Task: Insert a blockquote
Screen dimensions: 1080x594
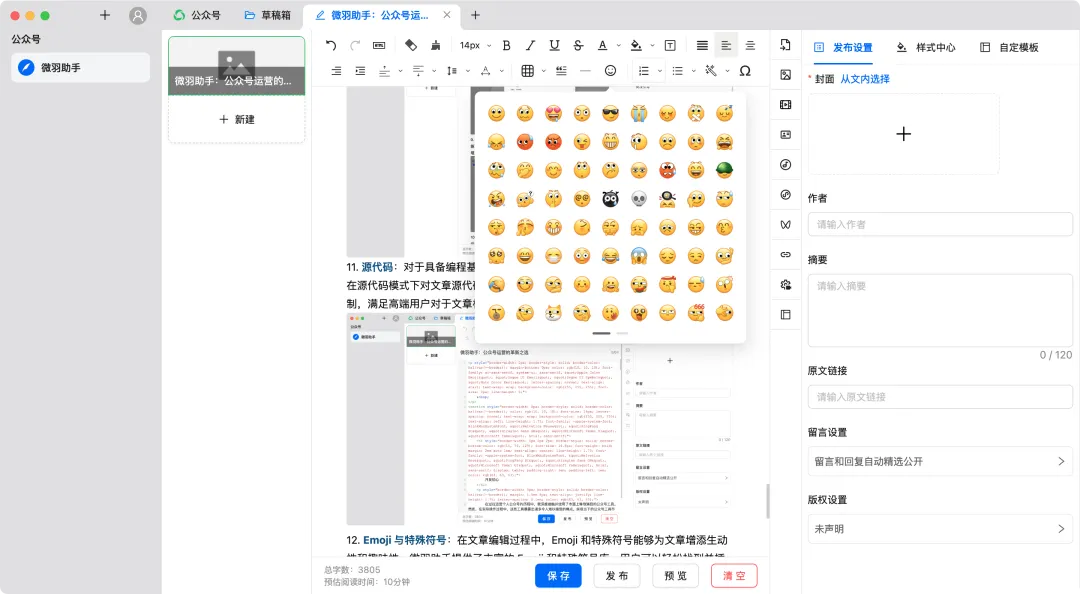Action: point(561,71)
